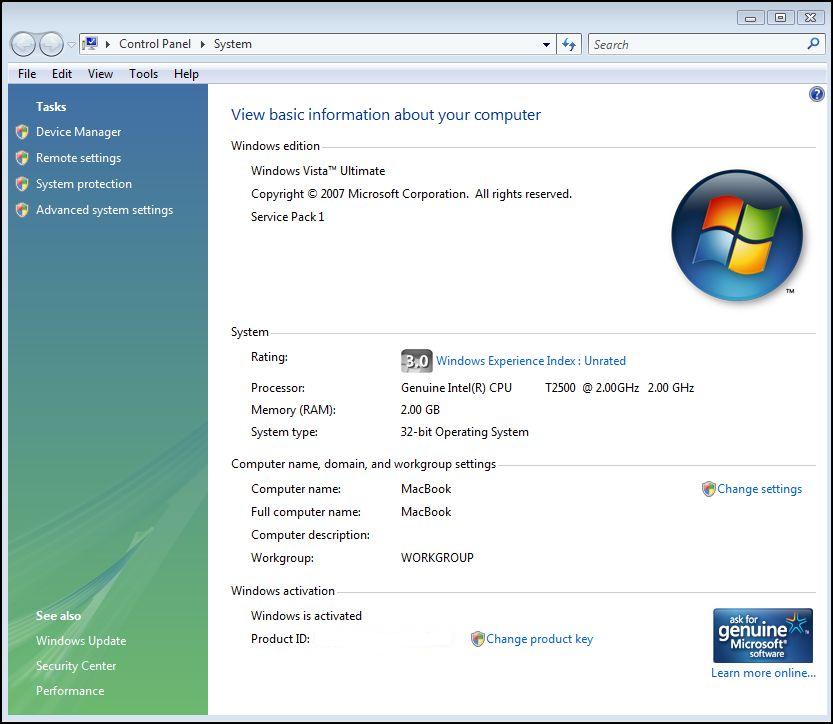833x724 pixels.
Task: Click the computer icon in address bar
Action: [x=91, y=44]
